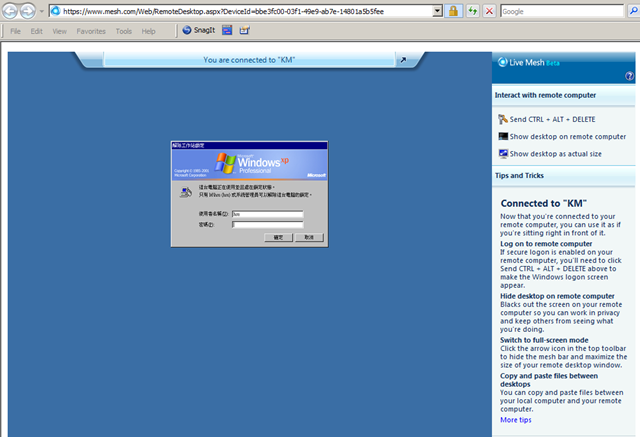Click the password field in unlock dialog

tap(268, 224)
